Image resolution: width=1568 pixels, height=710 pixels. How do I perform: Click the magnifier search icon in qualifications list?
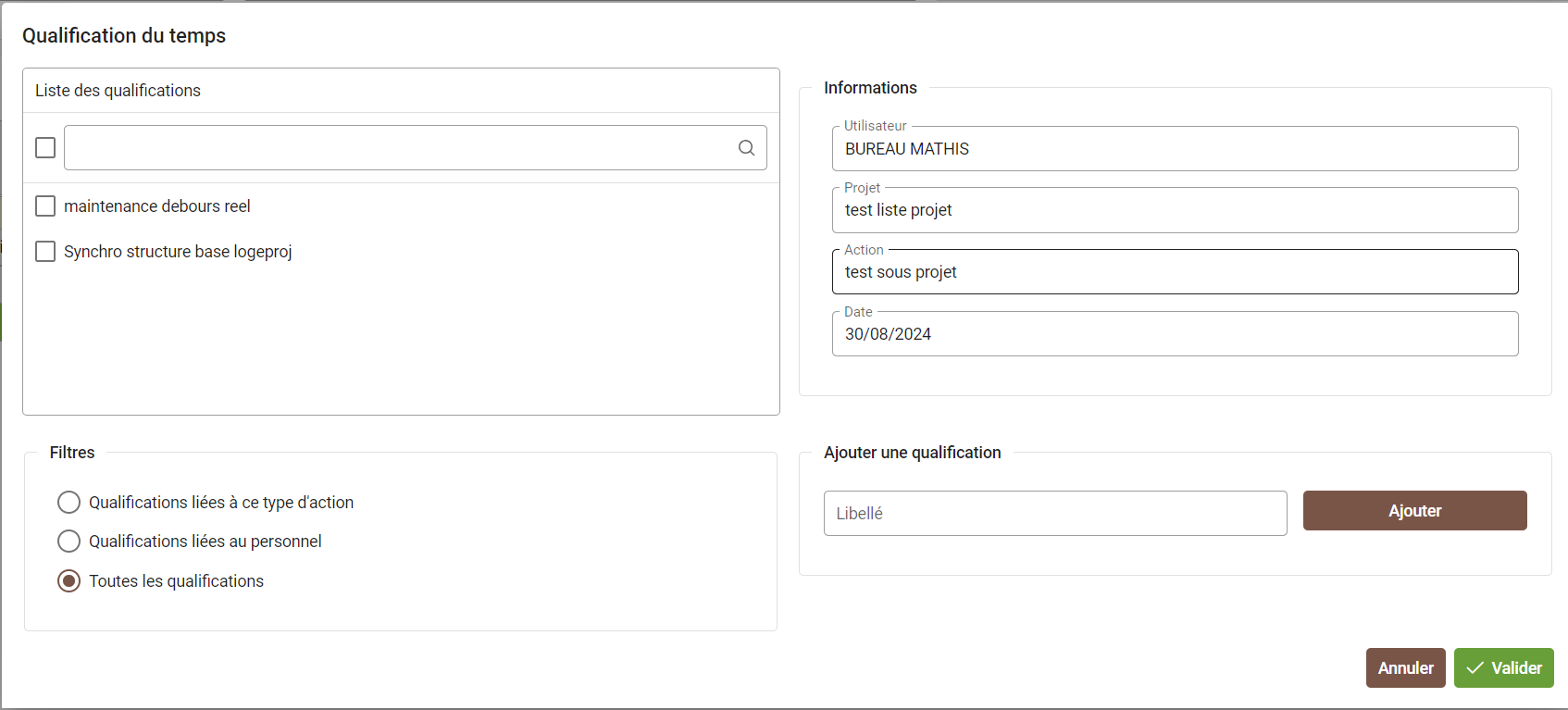click(x=746, y=148)
